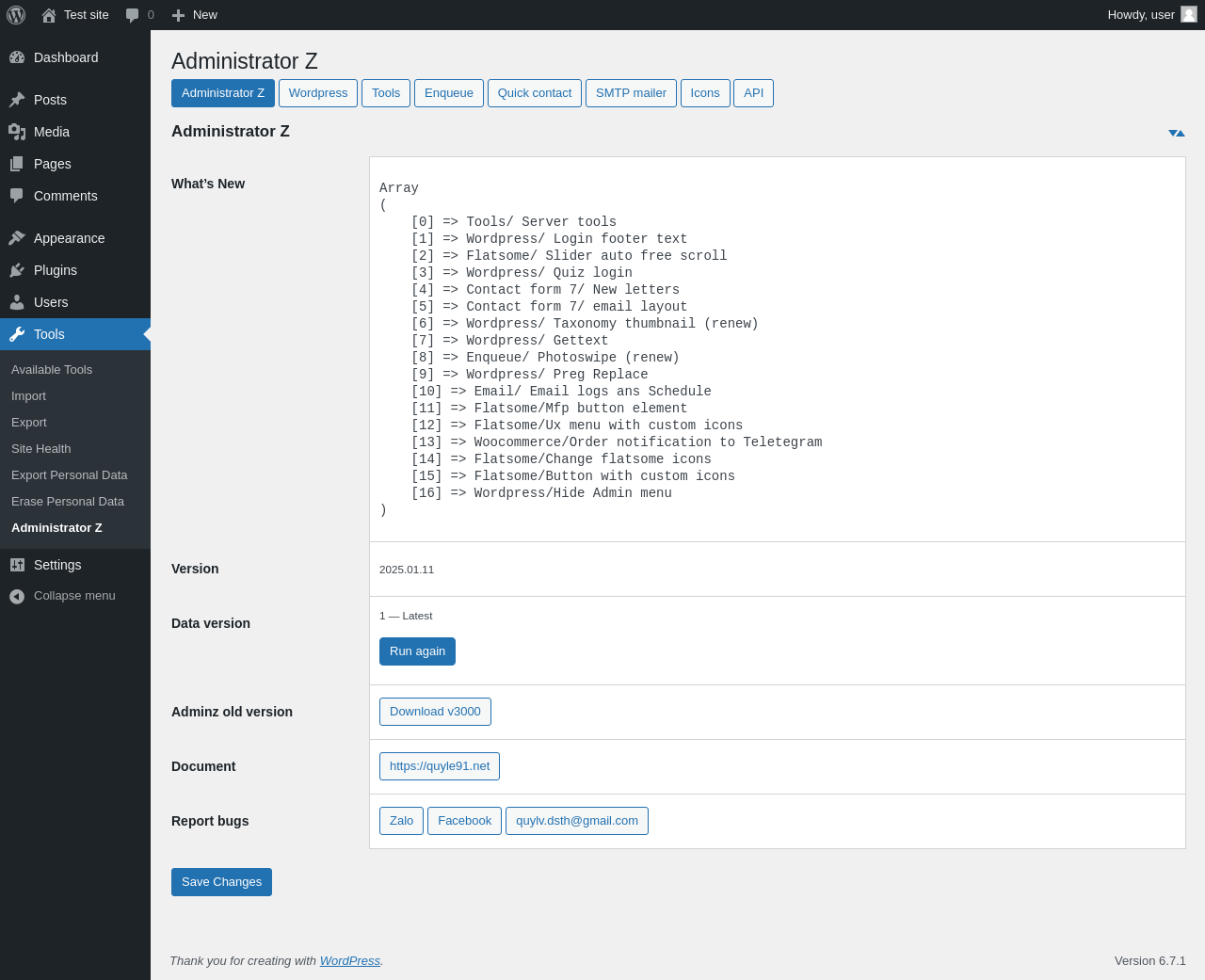Select the Quick contact tab
The image size is (1205, 980).
coord(534,93)
